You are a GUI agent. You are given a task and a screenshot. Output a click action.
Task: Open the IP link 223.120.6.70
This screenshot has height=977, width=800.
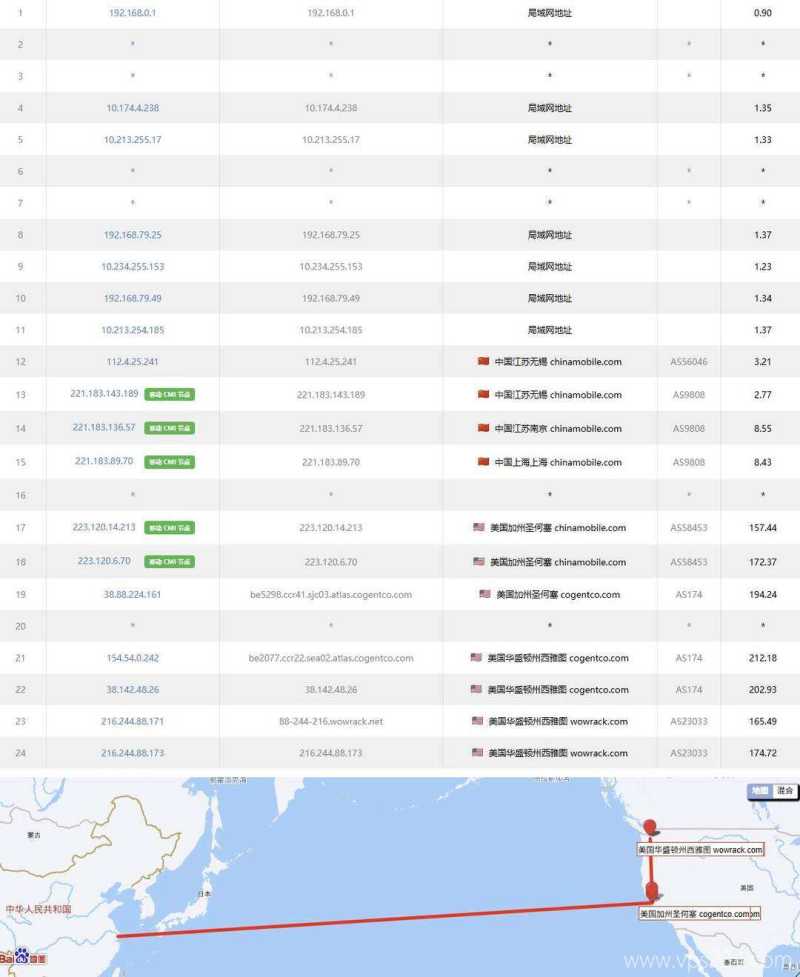click(104, 560)
